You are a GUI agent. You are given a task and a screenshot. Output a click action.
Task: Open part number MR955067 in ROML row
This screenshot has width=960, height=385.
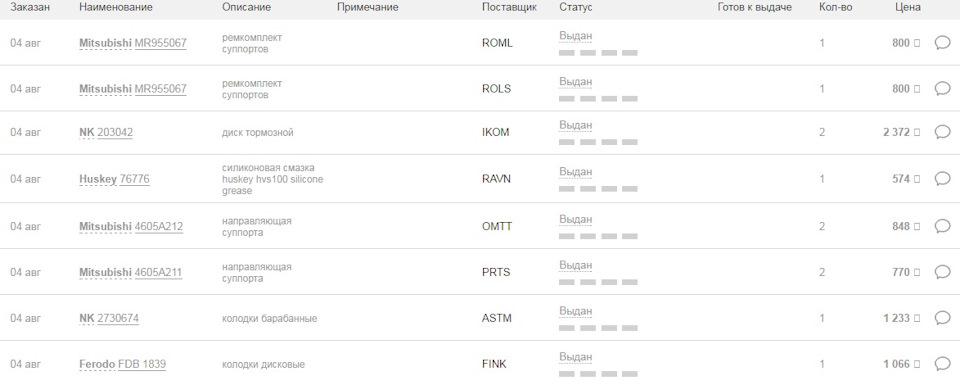coord(160,43)
